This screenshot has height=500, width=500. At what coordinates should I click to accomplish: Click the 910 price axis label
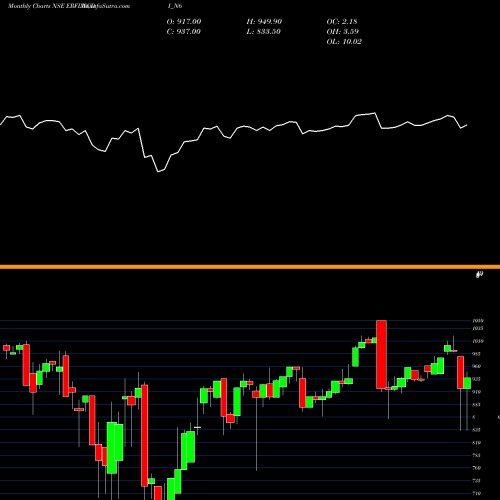tap(477, 392)
